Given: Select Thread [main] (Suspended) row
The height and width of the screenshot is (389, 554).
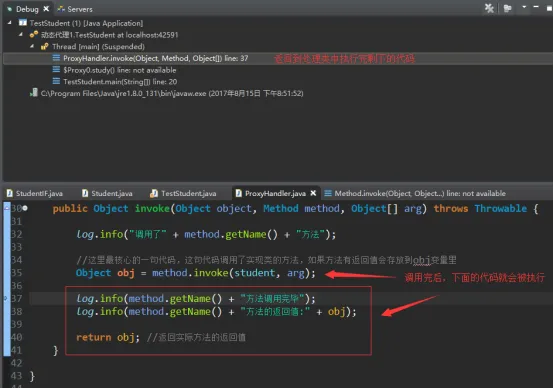Looking at the screenshot, I should tap(98, 47).
